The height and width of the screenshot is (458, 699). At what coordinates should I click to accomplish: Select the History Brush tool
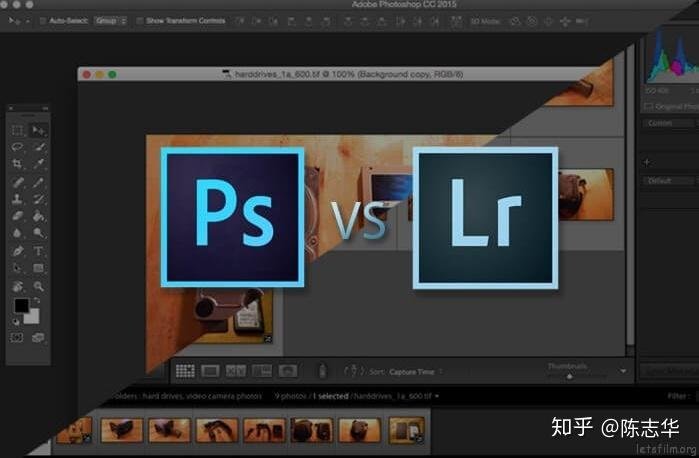[x=38, y=199]
